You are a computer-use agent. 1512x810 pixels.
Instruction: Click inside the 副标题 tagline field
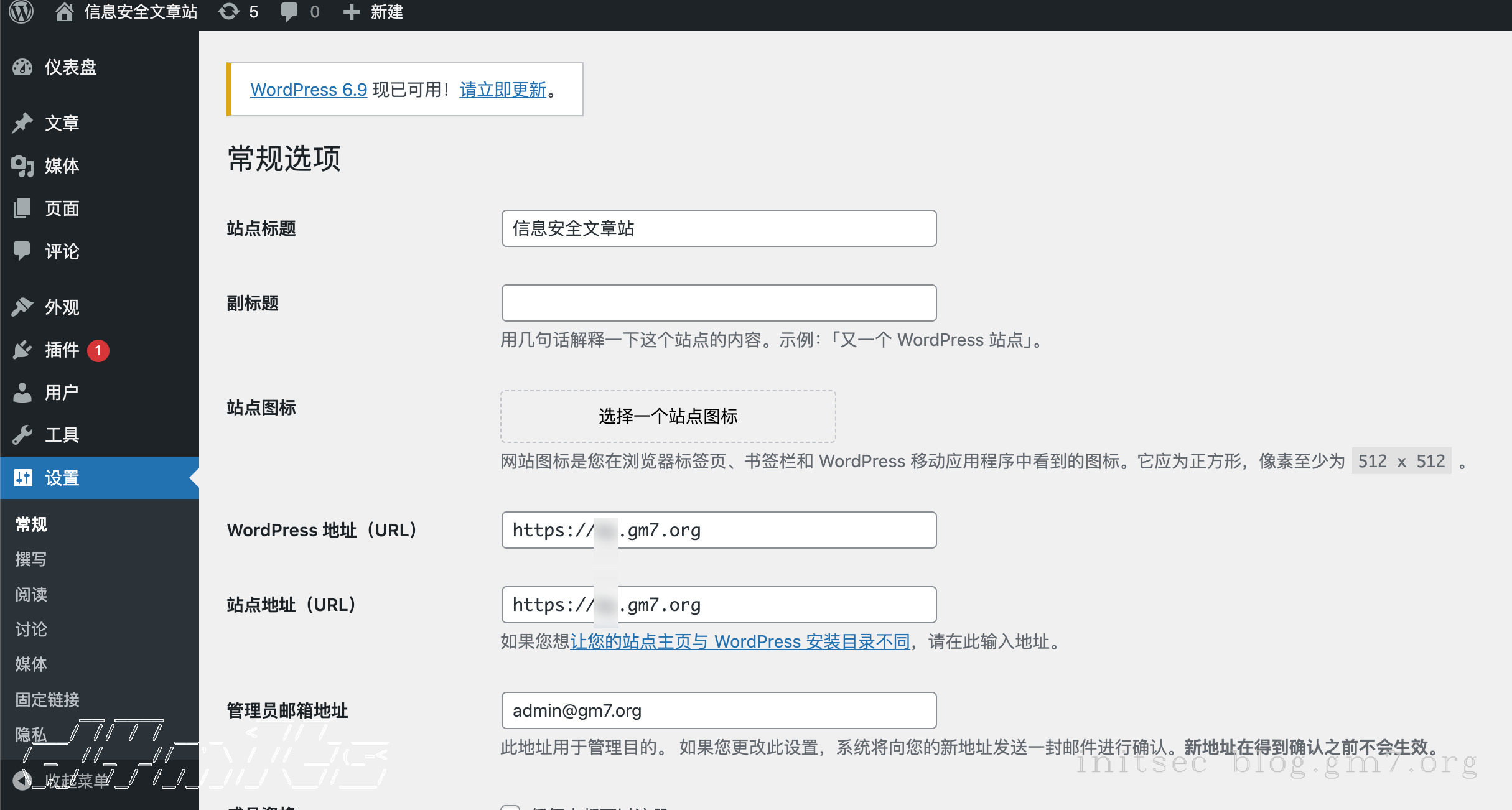718,303
